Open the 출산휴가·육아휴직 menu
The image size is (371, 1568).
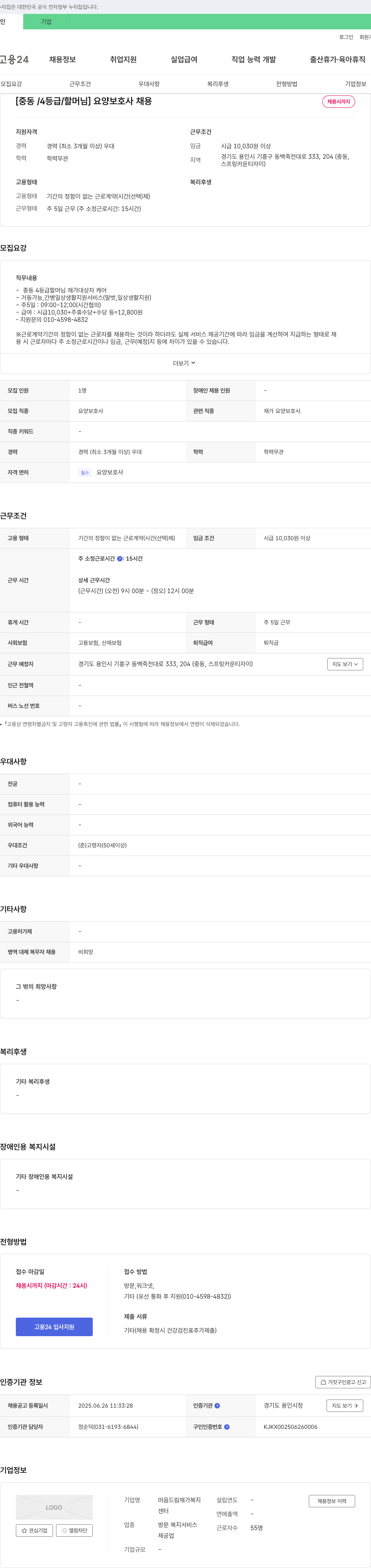337,59
